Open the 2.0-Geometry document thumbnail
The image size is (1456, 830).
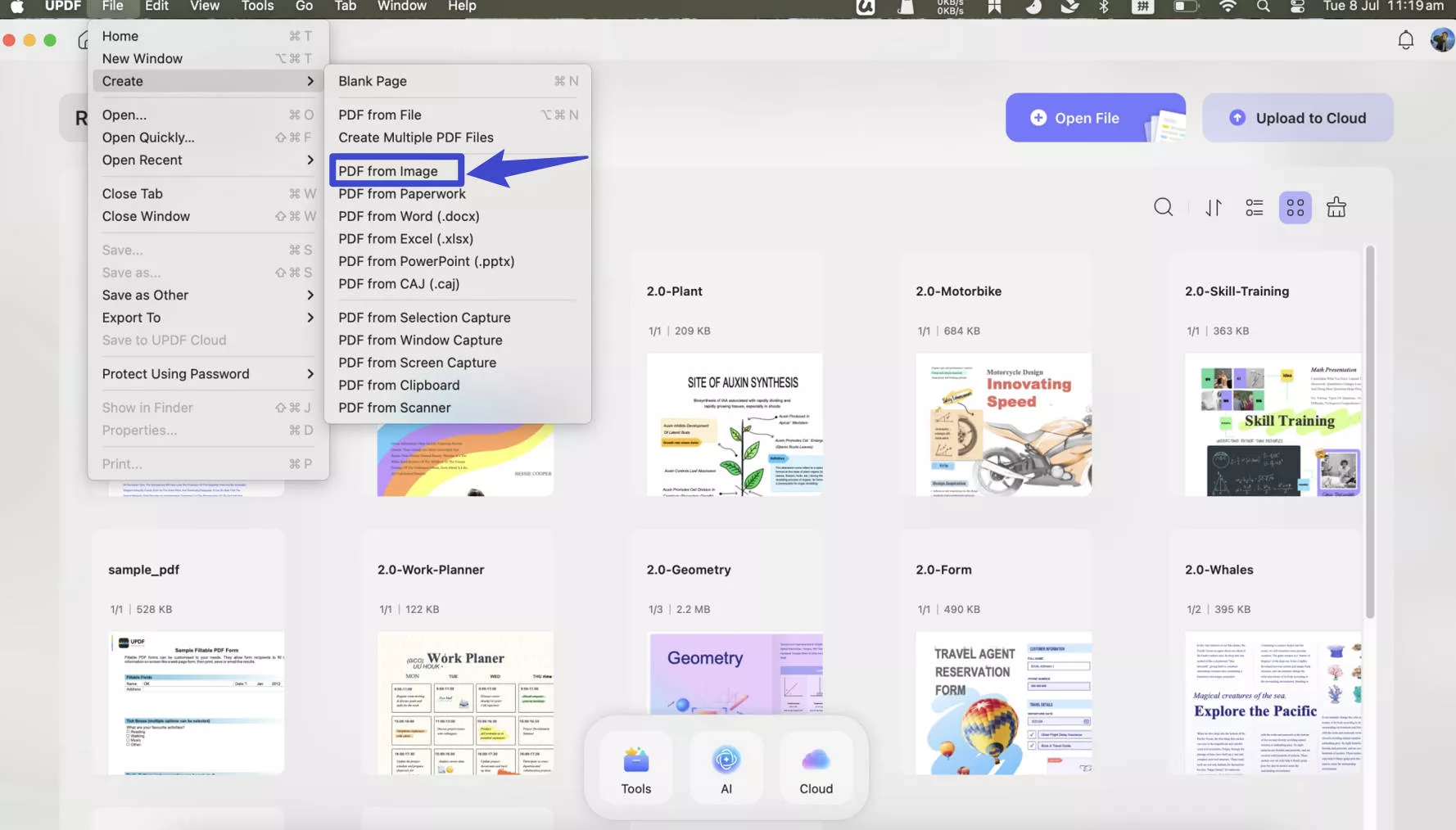point(735,673)
